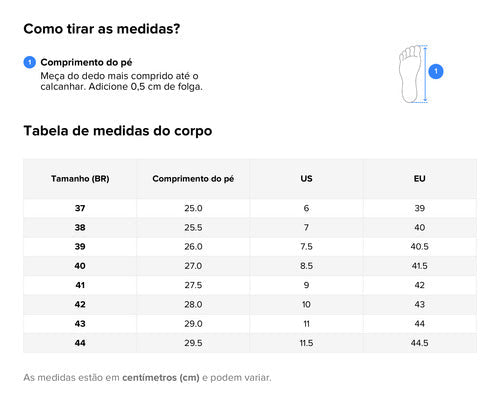500x406 pixels.
Task: Click EU size 44.5 cell
Action: [420, 343]
